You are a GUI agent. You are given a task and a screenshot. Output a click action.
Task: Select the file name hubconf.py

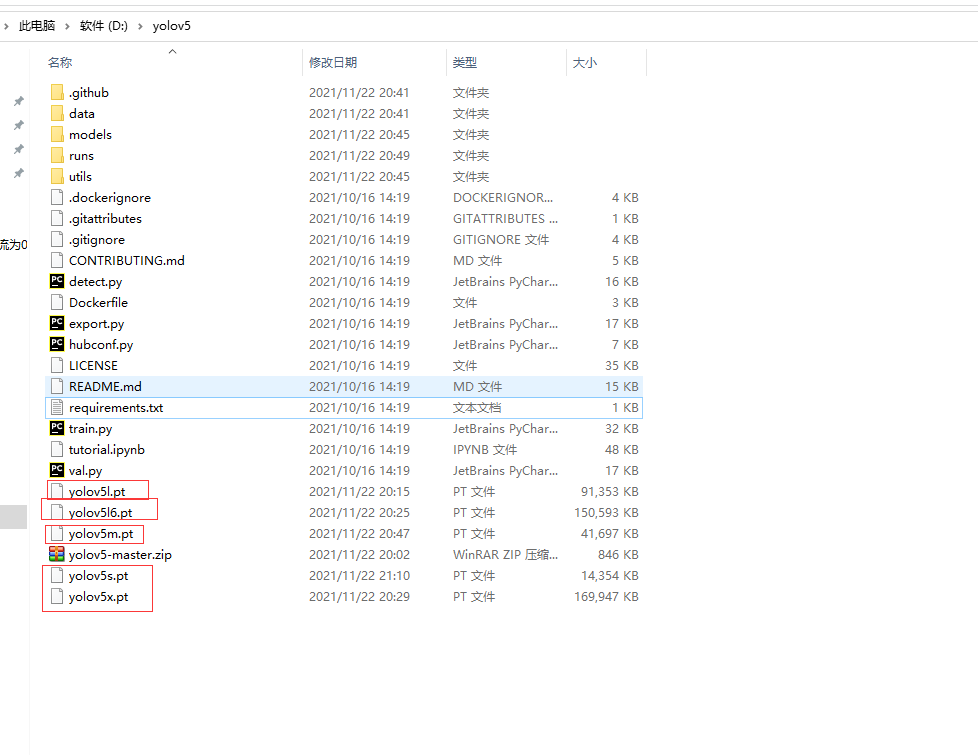101,344
